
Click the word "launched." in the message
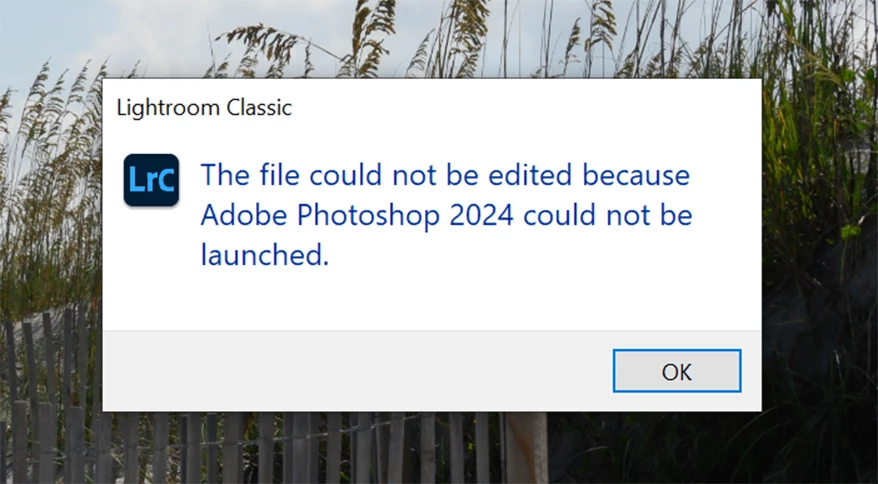point(264,255)
